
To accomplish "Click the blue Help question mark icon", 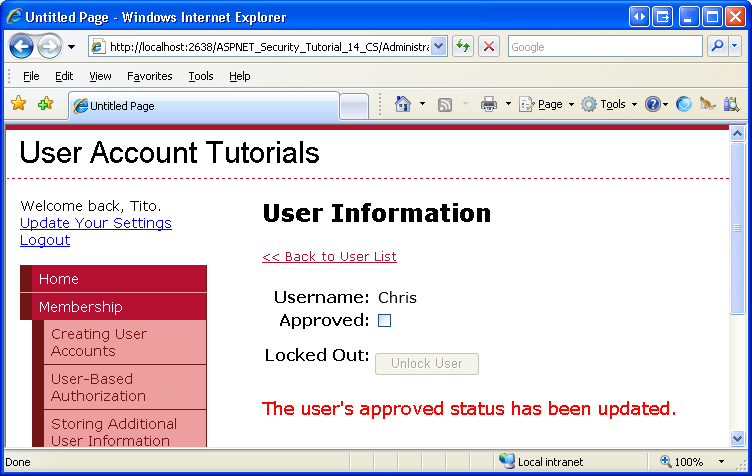I will pyautogui.click(x=653, y=104).
